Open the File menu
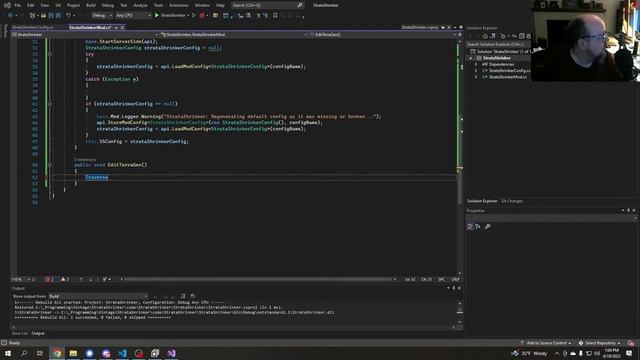The width and height of the screenshot is (640, 360). click(17, 5)
